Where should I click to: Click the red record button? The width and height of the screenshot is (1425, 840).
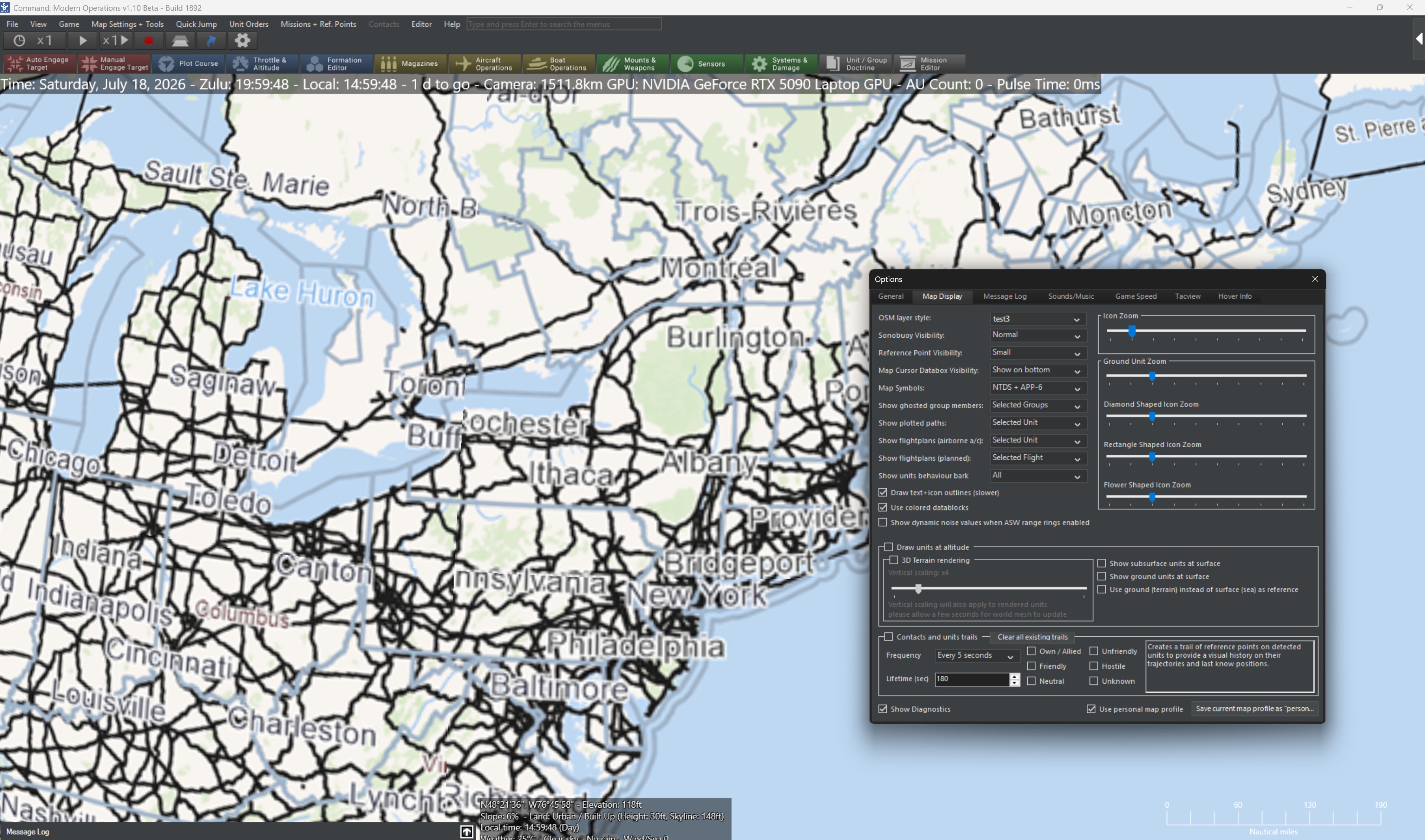149,41
